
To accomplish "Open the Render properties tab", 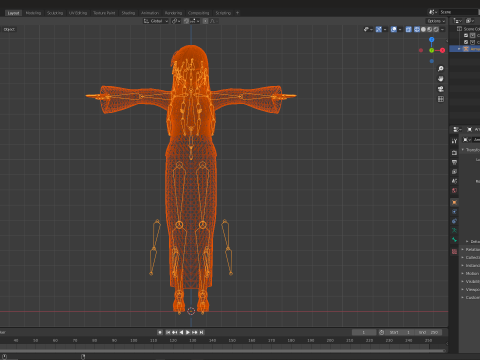I will pos(454,153).
